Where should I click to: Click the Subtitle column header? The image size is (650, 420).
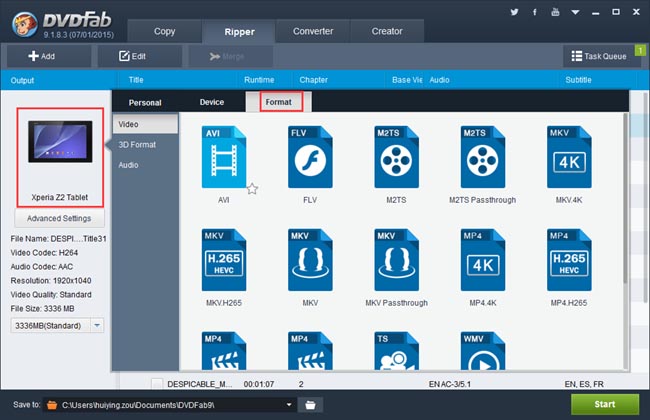tap(578, 80)
